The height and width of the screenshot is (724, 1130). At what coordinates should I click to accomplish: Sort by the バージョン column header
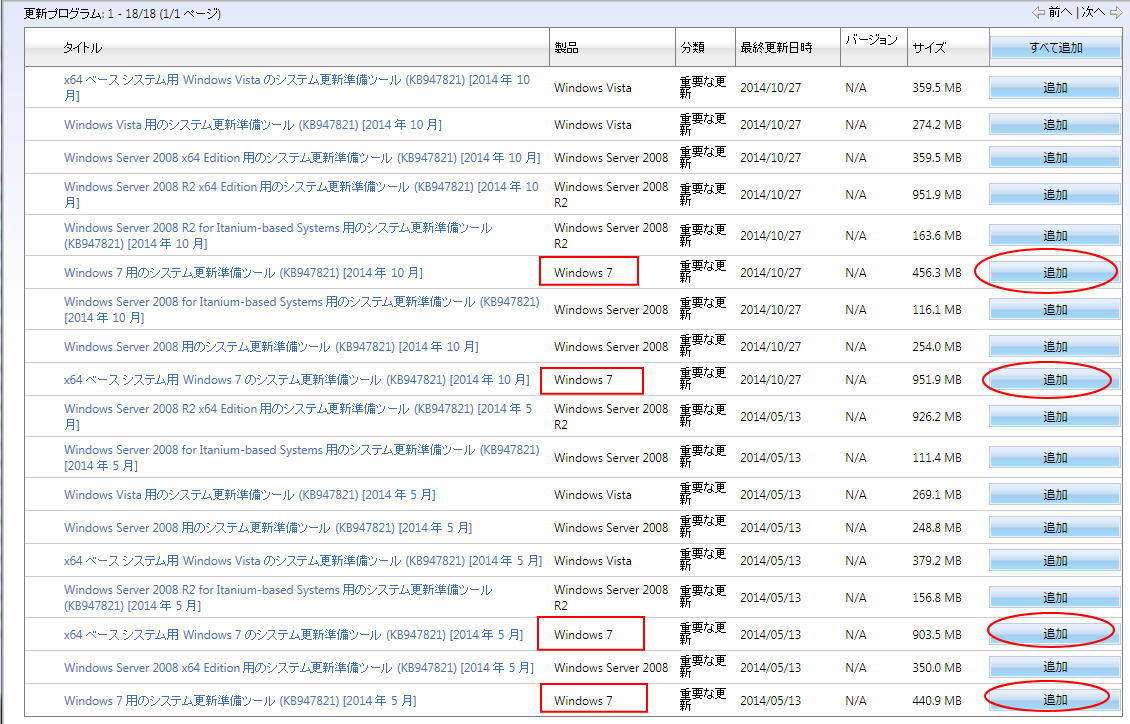[871, 40]
